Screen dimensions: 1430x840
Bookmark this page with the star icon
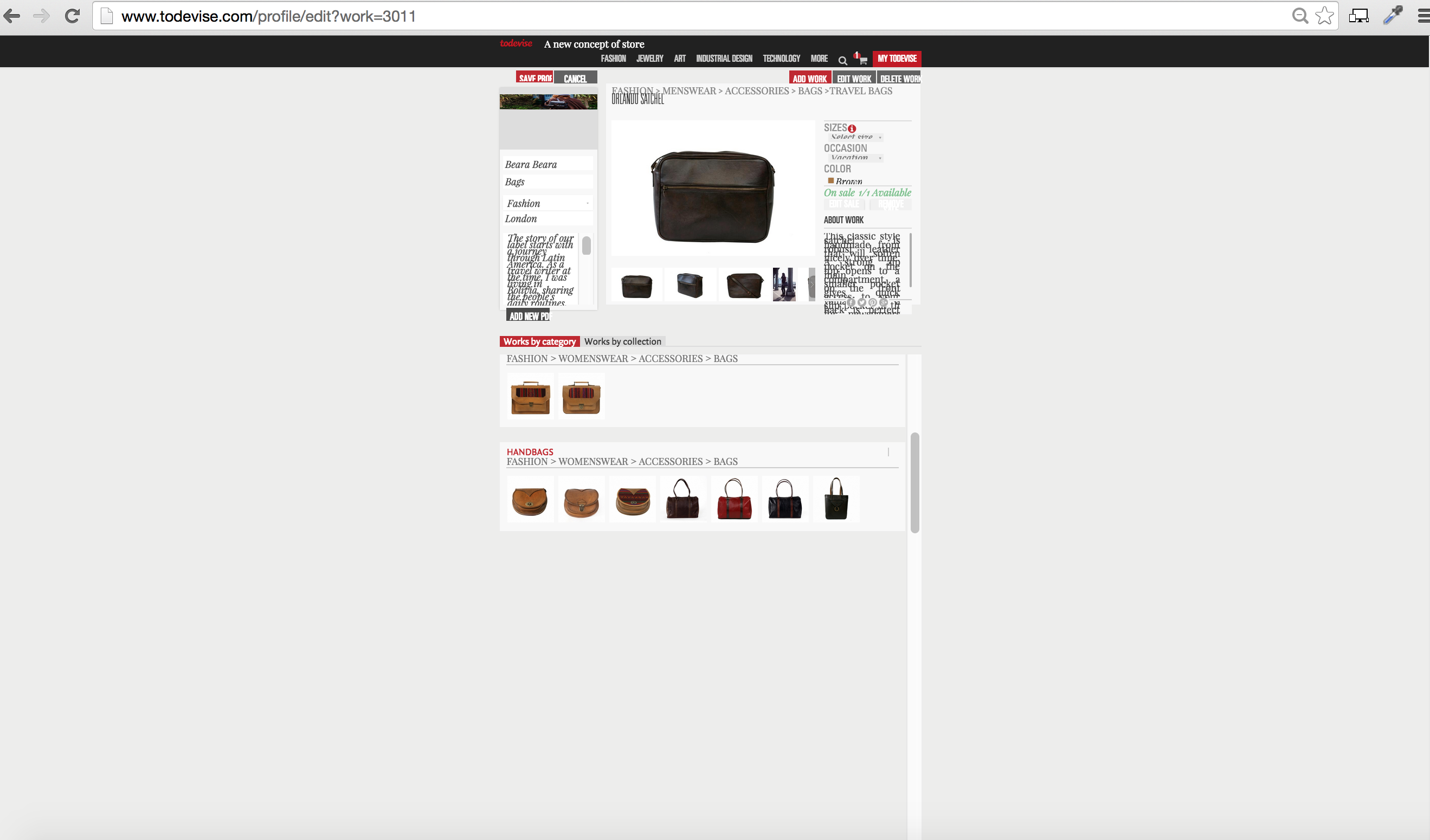coord(1324,16)
